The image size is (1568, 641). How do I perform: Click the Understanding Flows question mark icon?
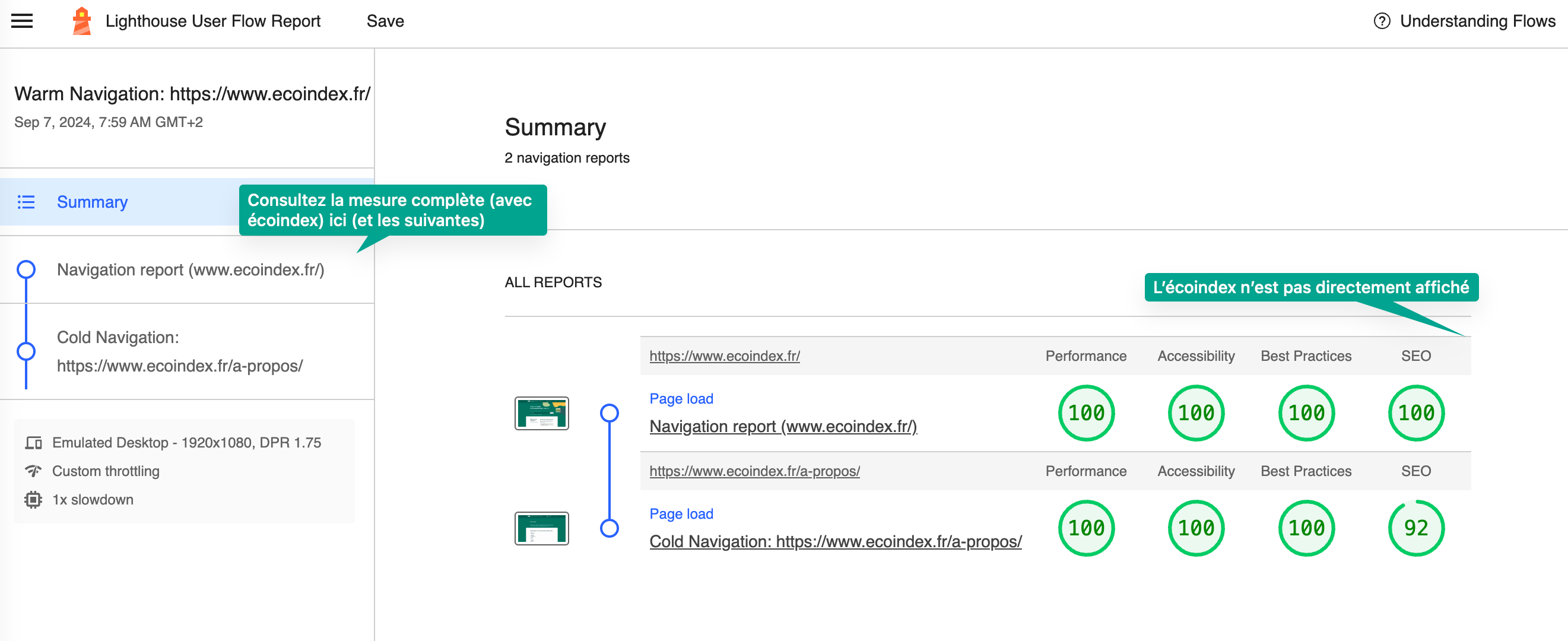pos(1382,21)
